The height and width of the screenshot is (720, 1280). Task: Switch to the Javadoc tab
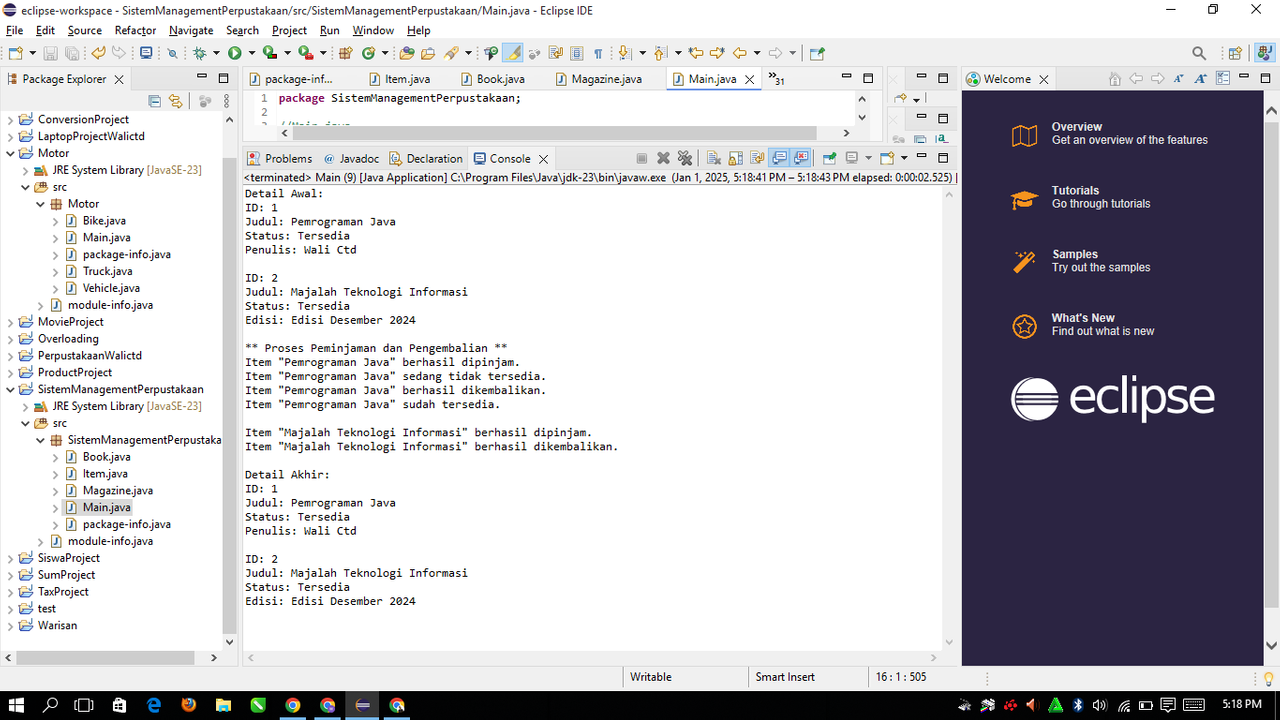tap(351, 158)
